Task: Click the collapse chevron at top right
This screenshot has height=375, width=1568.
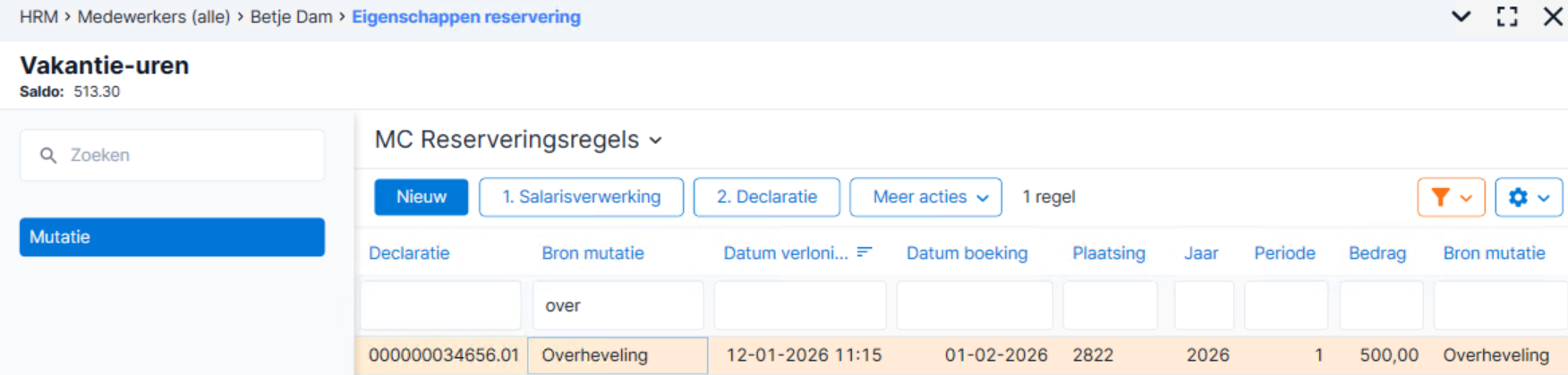Action: point(1461,16)
